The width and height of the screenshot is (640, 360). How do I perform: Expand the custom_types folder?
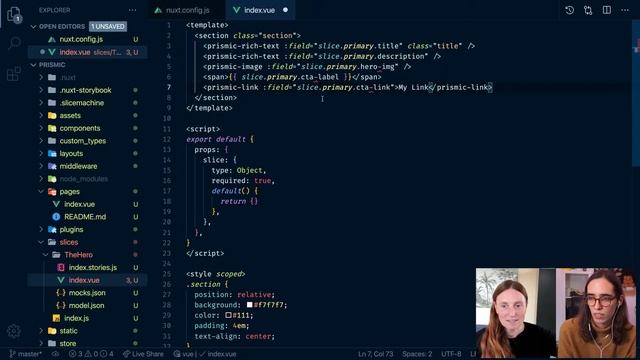pos(88,141)
